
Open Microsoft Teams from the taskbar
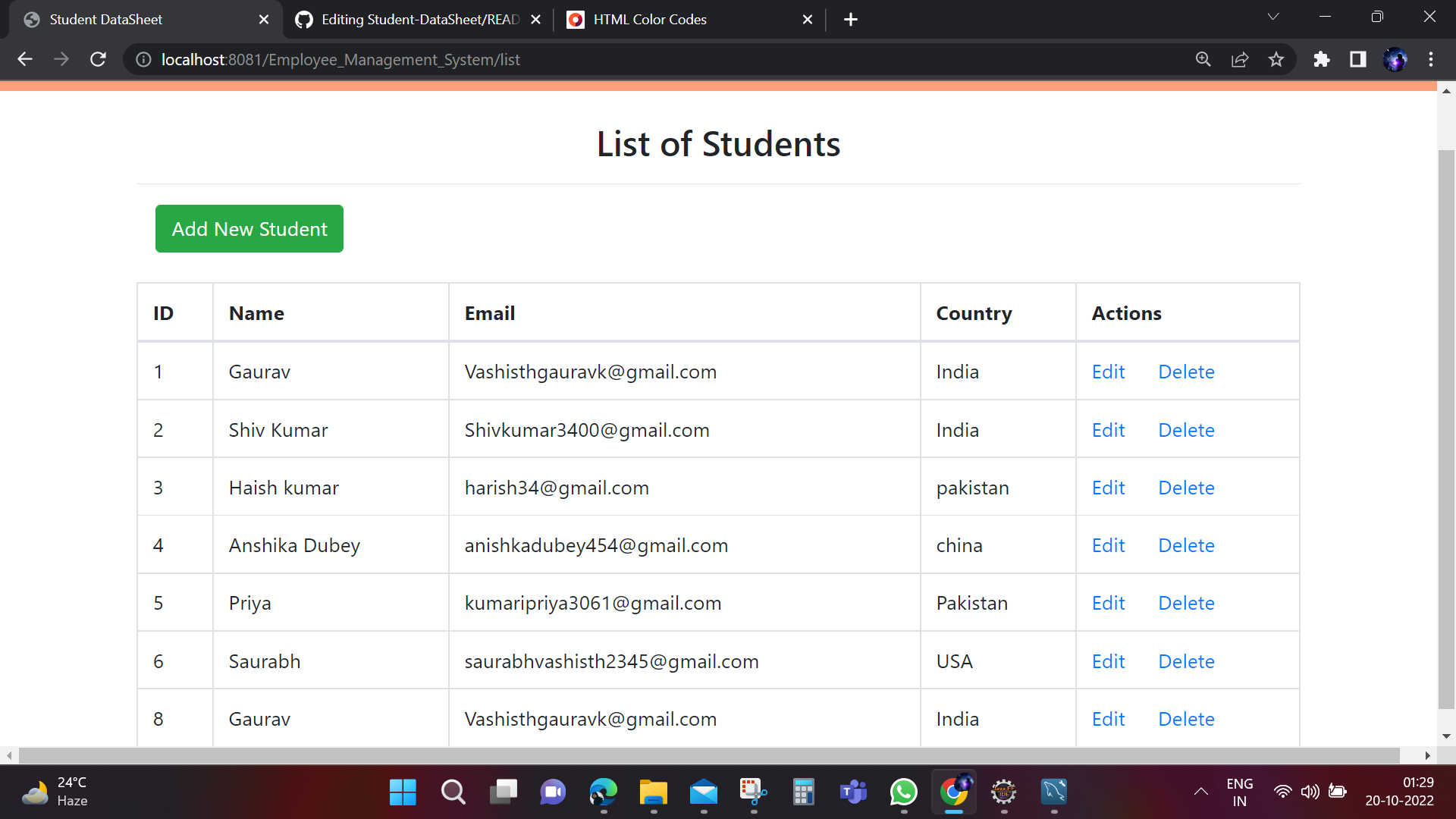(x=853, y=792)
